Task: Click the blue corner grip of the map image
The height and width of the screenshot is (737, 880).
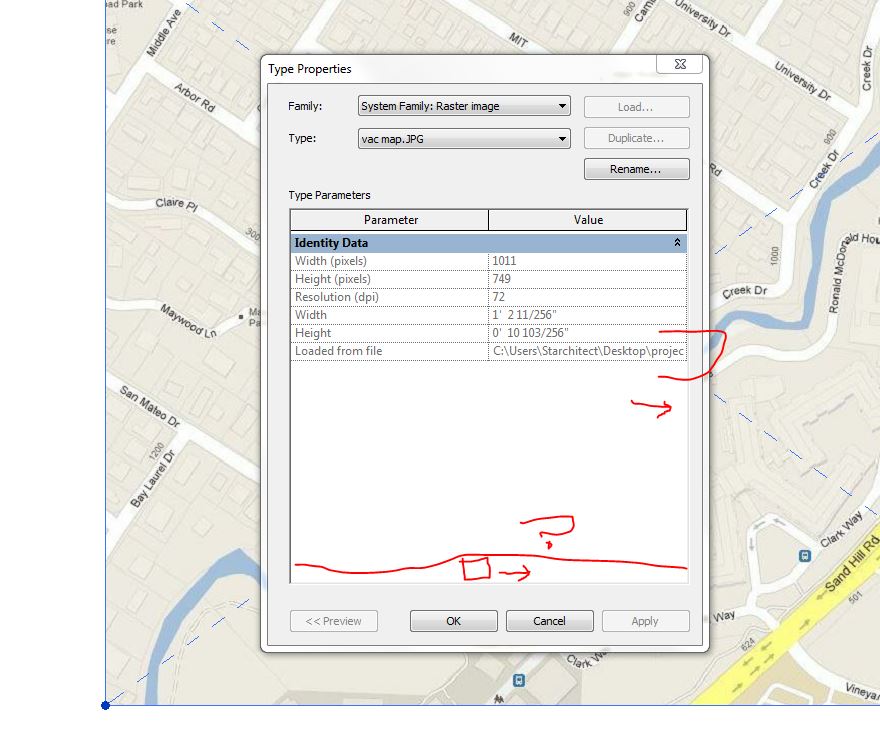Action: (106, 706)
